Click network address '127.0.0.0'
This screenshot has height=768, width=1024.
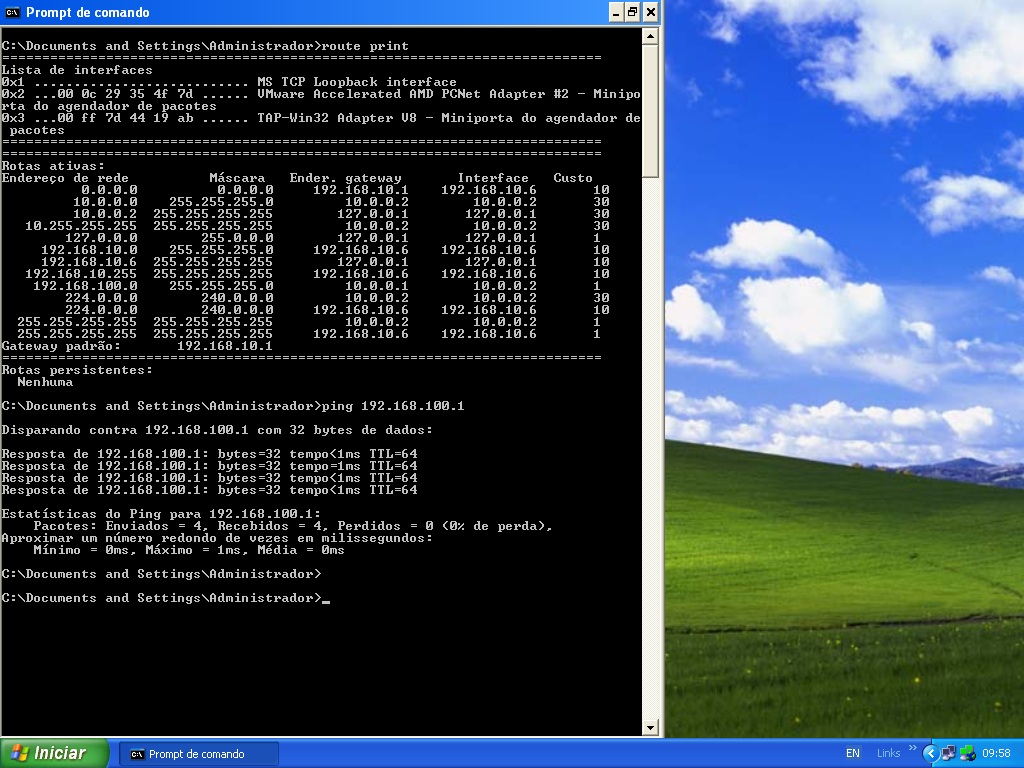[101, 238]
